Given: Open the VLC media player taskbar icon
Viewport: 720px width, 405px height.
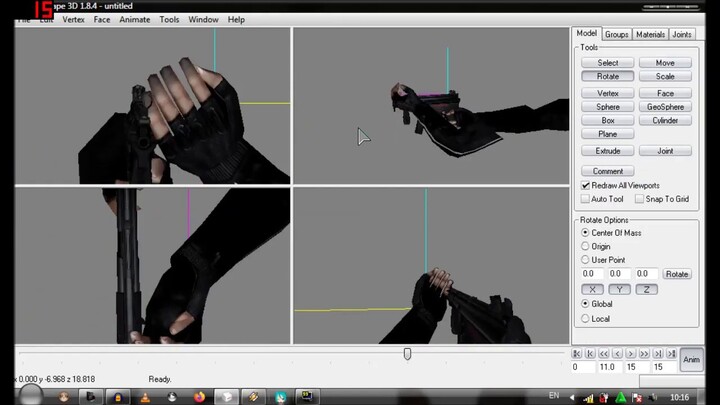Looking at the screenshot, I should (145, 397).
